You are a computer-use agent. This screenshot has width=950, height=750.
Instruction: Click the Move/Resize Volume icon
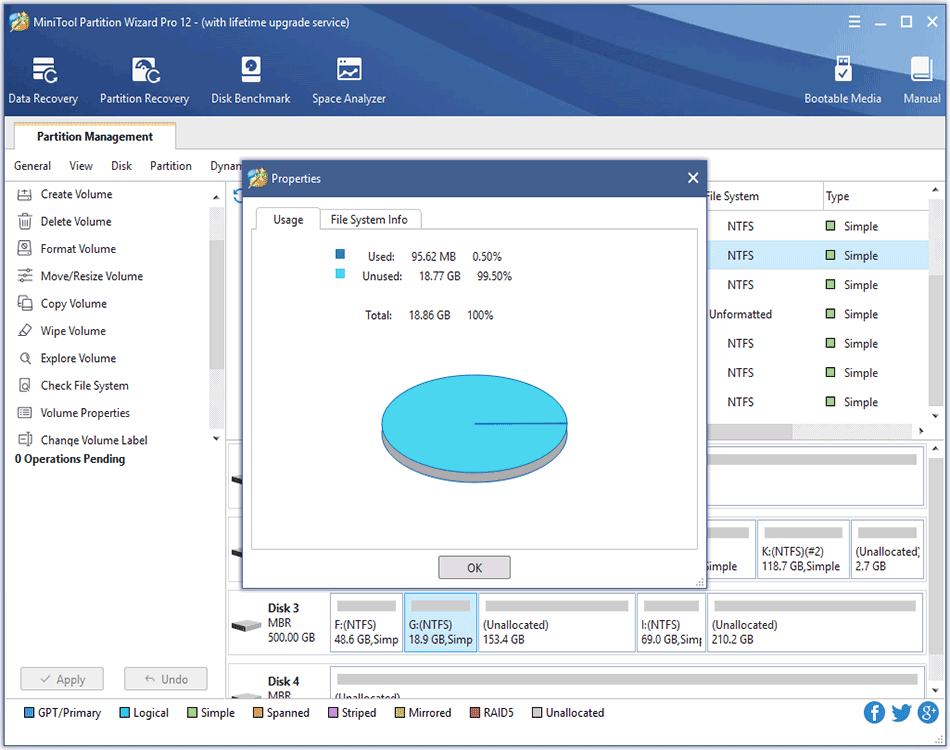[24, 276]
